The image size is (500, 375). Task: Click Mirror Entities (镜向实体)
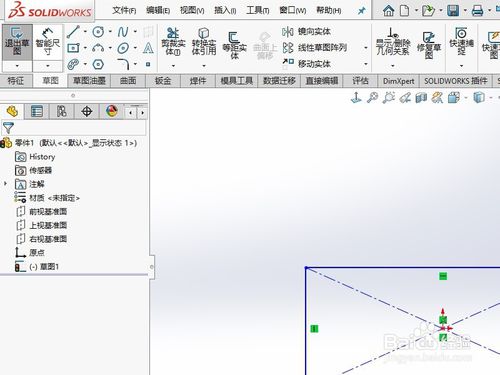pyautogui.click(x=306, y=32)
